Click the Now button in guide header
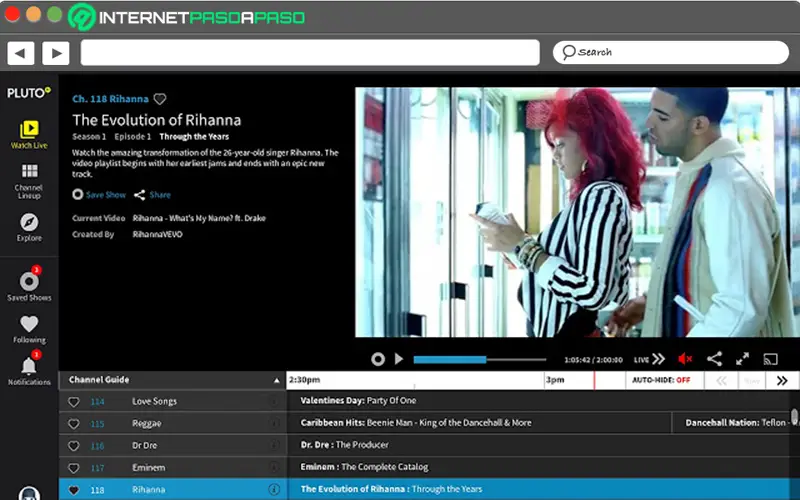Image resolution: width=800 pixels, height=500 pixels. click(x=752, y=381)
